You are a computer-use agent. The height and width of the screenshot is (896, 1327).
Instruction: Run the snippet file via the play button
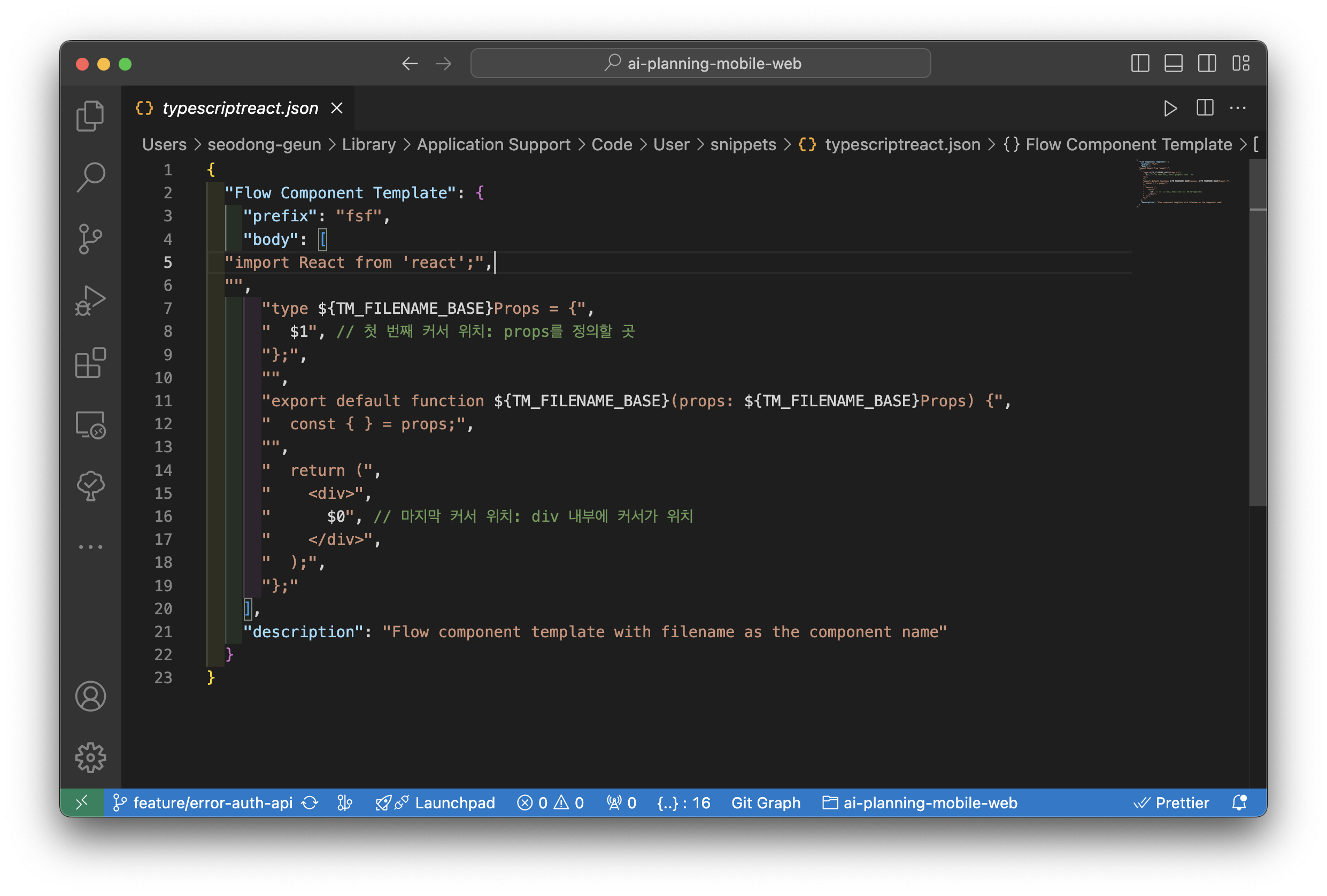click(1170, 108)
